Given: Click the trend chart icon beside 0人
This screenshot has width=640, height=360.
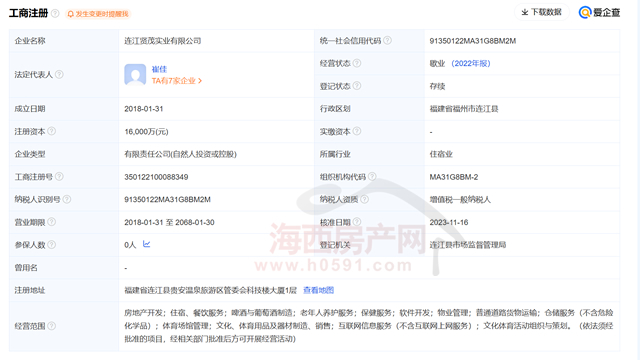Looking at the screenshot, I should (147, 244).
